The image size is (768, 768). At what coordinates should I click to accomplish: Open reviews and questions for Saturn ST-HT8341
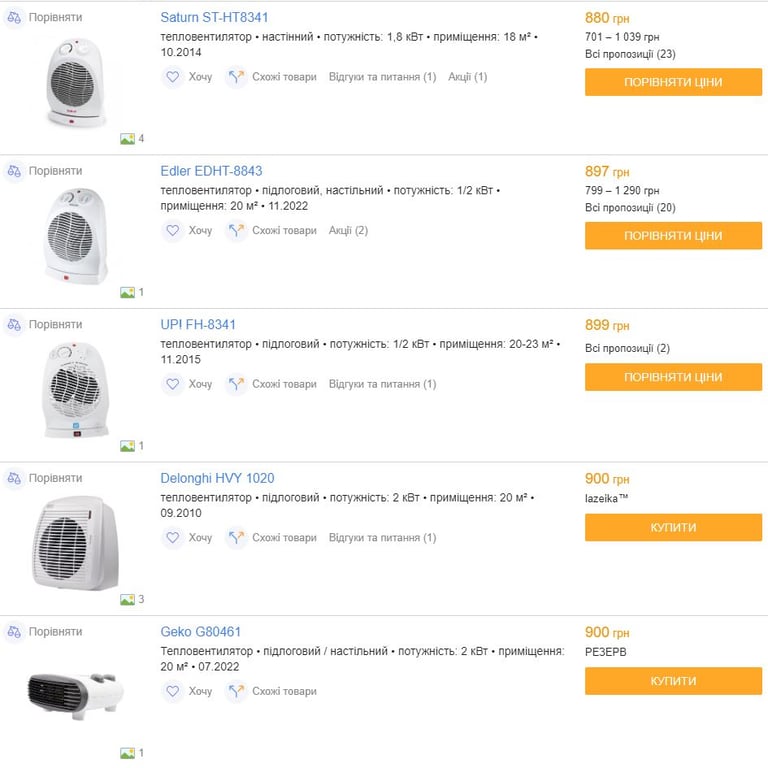[382, 77]
